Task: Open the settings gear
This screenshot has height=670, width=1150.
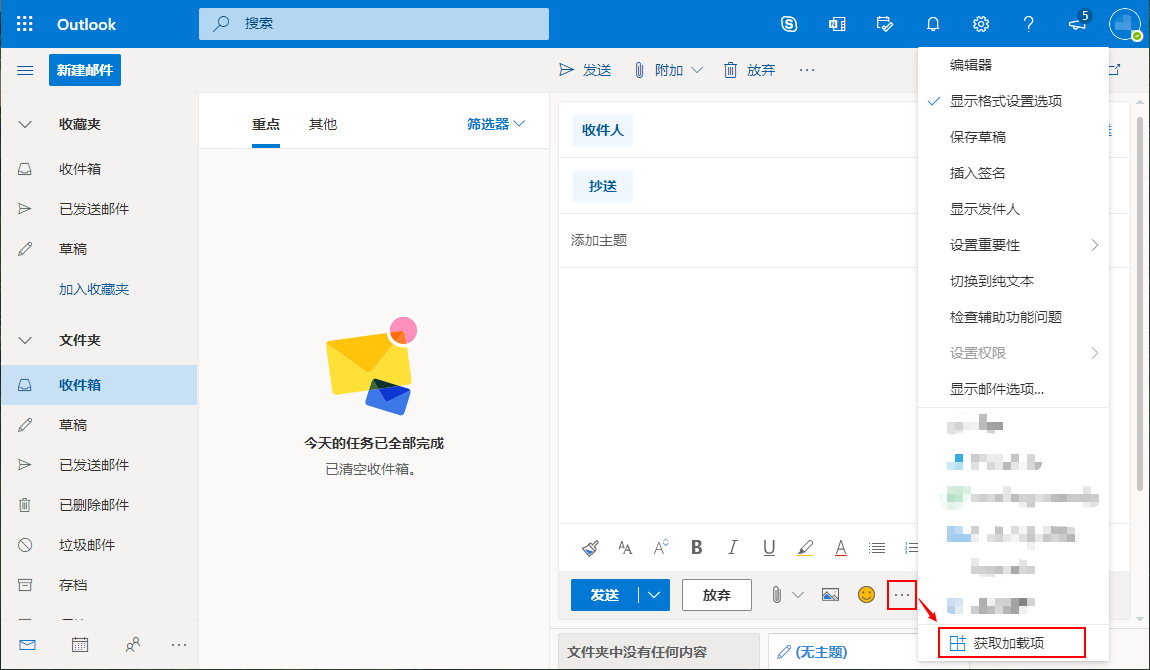Action: [x=981, y=24]
